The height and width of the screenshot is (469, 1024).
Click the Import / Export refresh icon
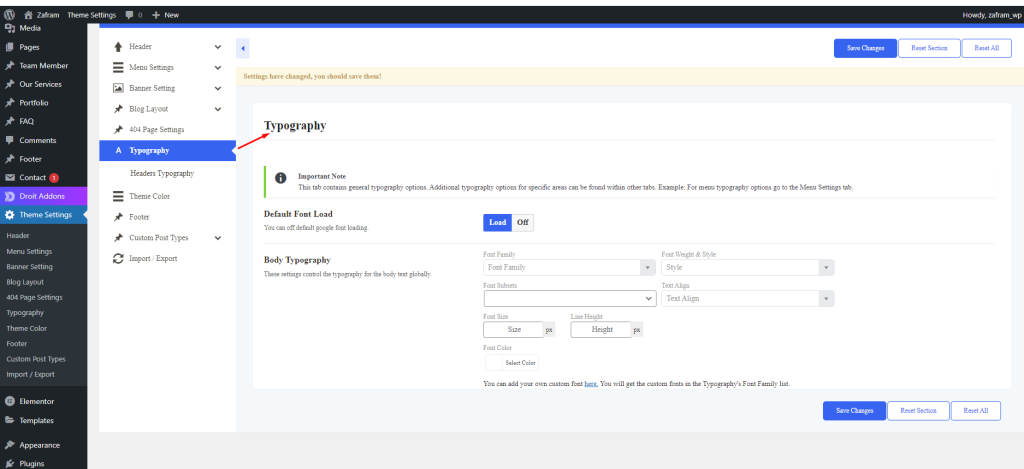click(x=118, y=258)
